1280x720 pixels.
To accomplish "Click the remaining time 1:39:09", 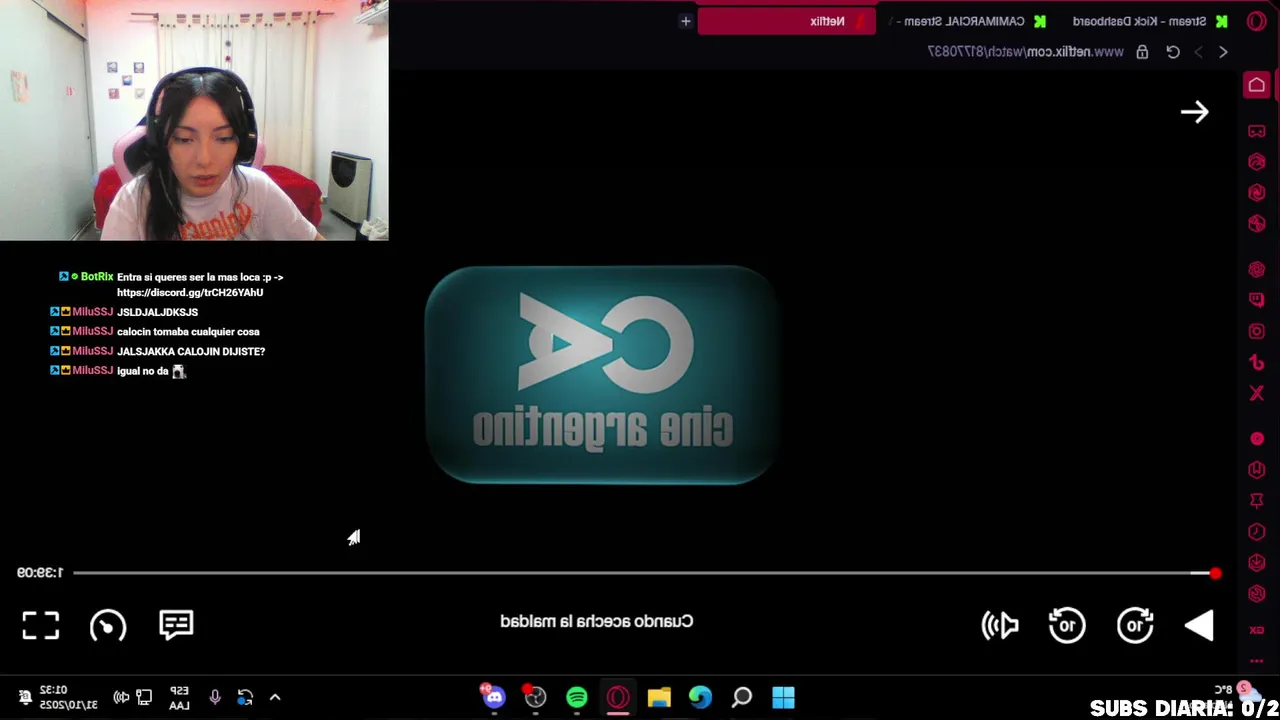I will pos(40,572).
